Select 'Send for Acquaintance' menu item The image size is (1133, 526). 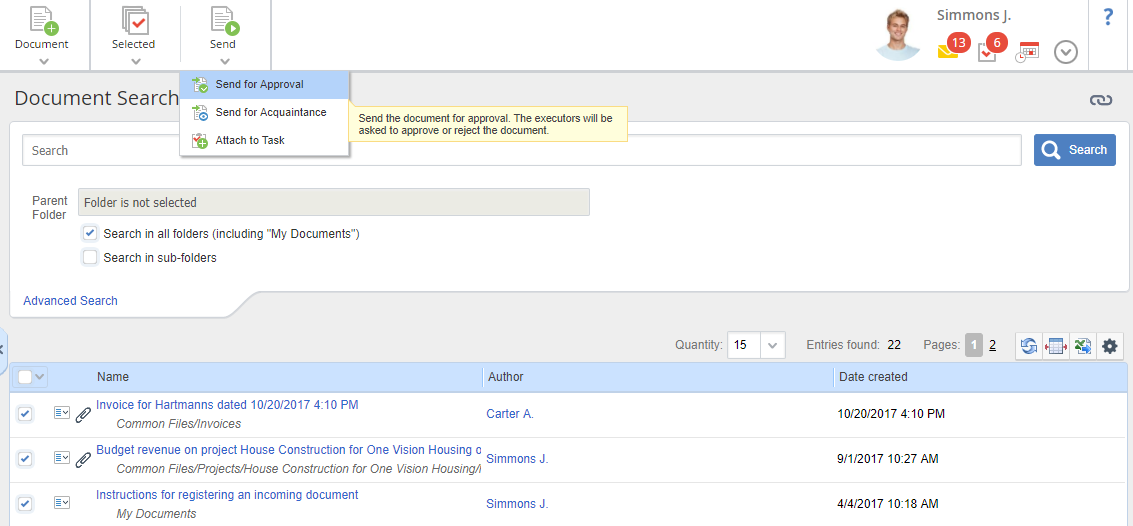(x=270, y=112)
